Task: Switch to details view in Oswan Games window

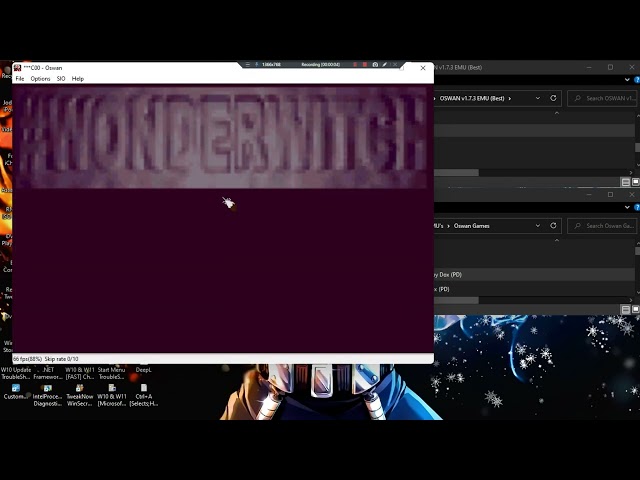Action: click(625, 310)
